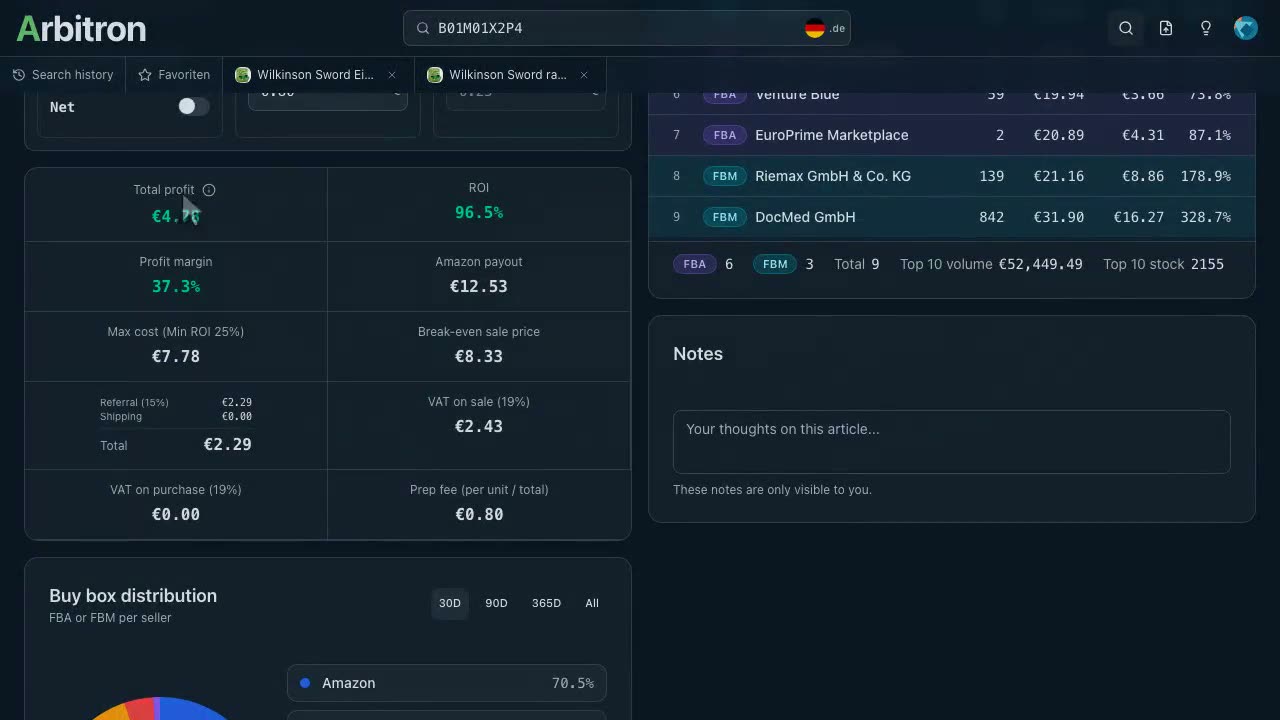Click the Arbitron logo
The height and width of the screenshot is (720, 1280).
pyautogui.click(x=81, y=28)
